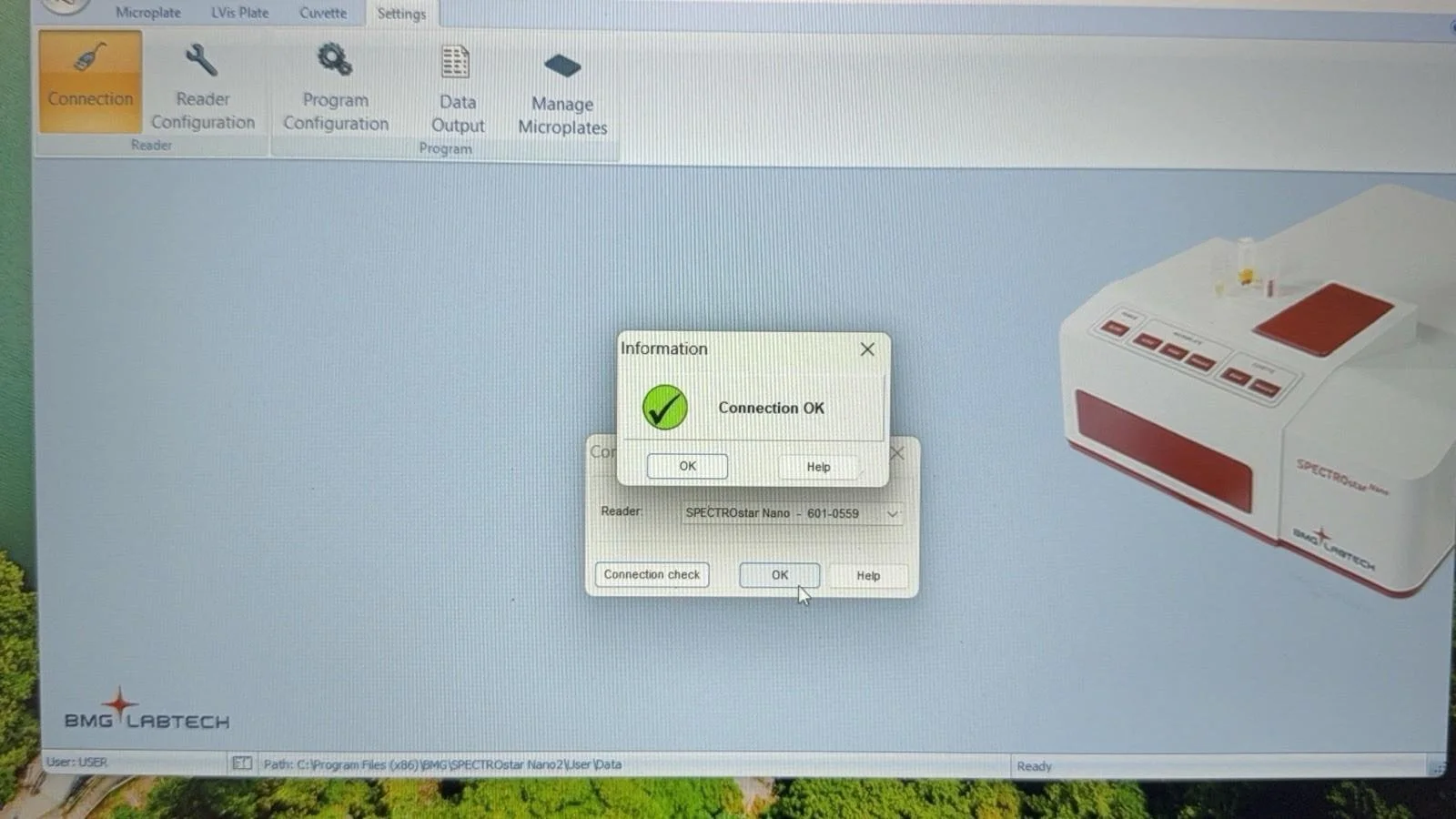Click the status bar layout icon
Viewport: 1456px width, 819px height.
coord(241,763)
